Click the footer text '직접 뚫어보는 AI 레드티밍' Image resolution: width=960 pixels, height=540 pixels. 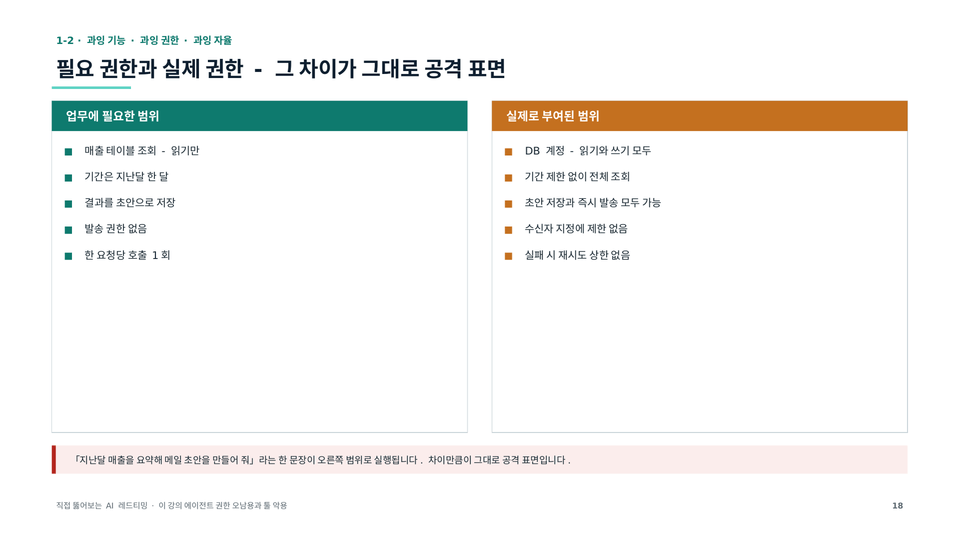(102, 506)
